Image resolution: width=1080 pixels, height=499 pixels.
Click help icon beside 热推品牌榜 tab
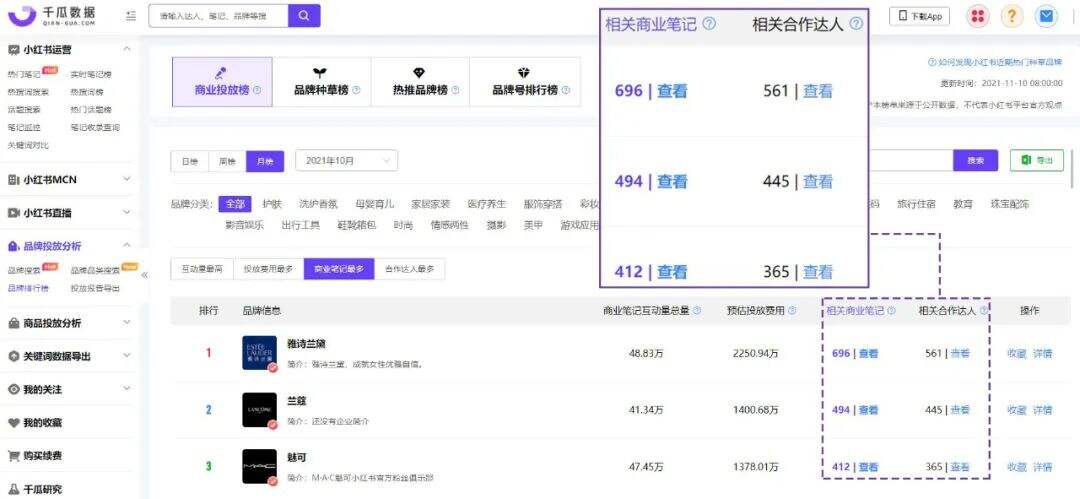(455, 90)
